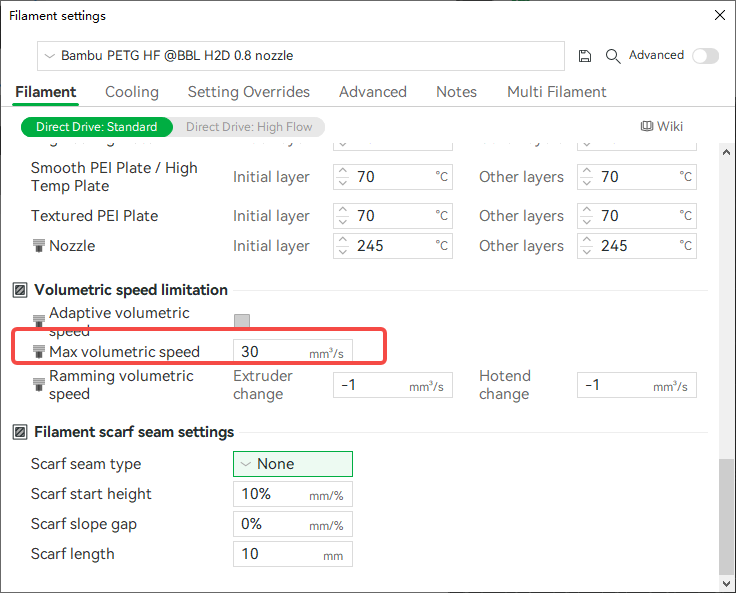The width and height of the screenshot is (736, 593).
Task: Close the Filament settings dialog
Action: [720, 15]
